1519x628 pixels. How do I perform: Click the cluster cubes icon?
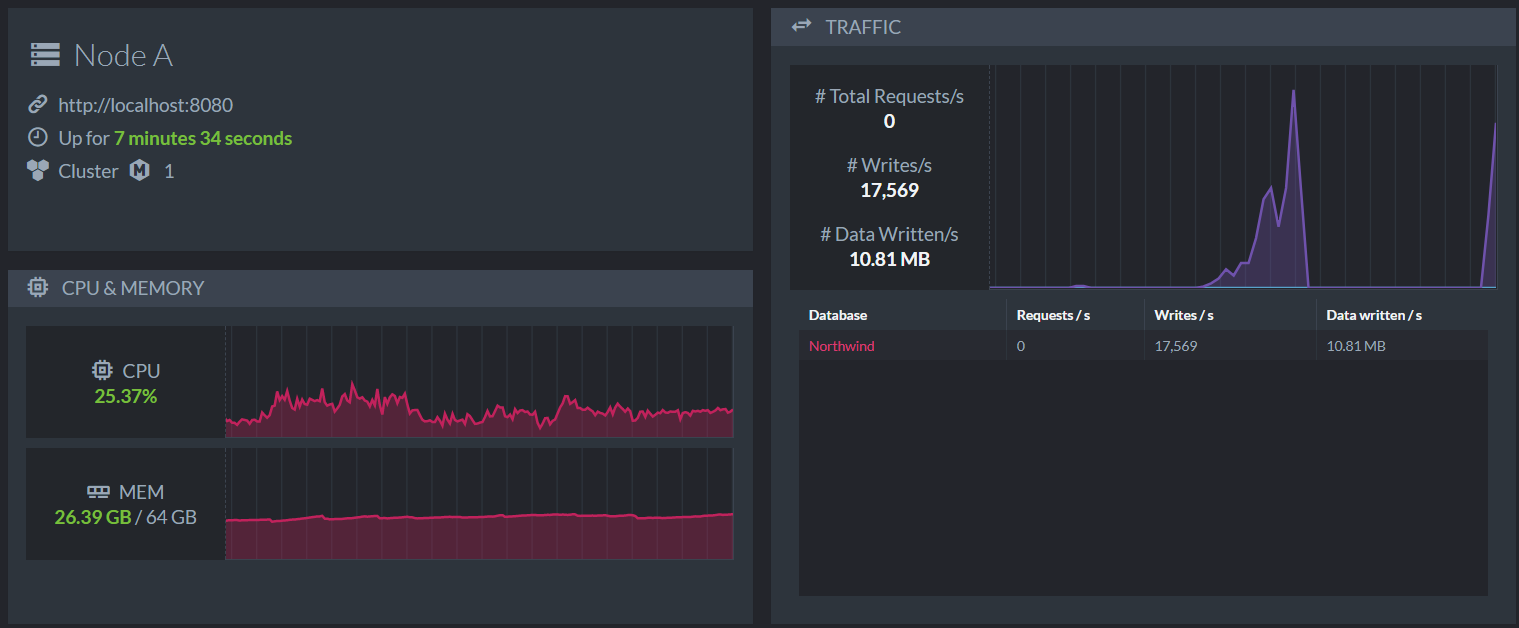[38, 170]
